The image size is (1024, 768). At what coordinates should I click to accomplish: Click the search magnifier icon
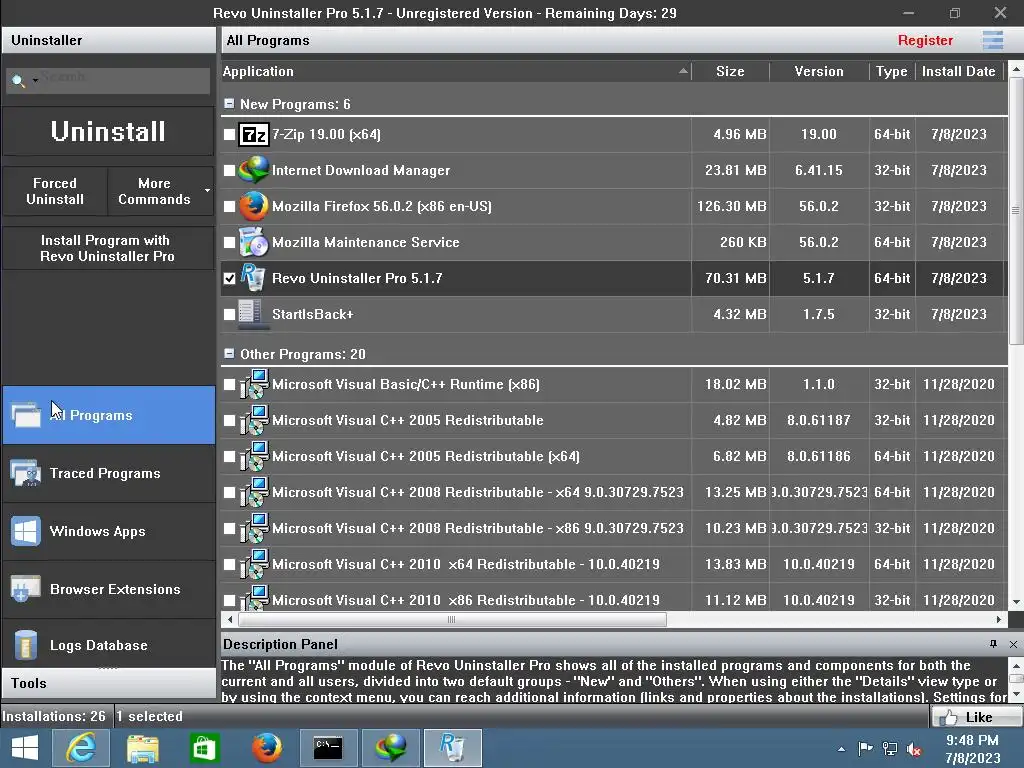(18, 81)
